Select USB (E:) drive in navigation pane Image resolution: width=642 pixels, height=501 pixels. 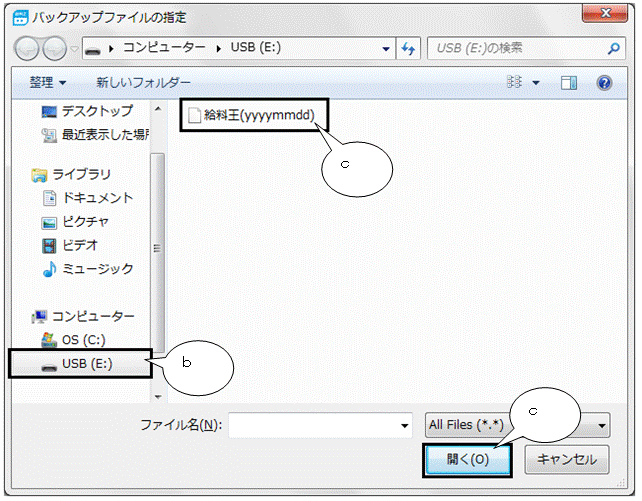(x=81, y=363)
